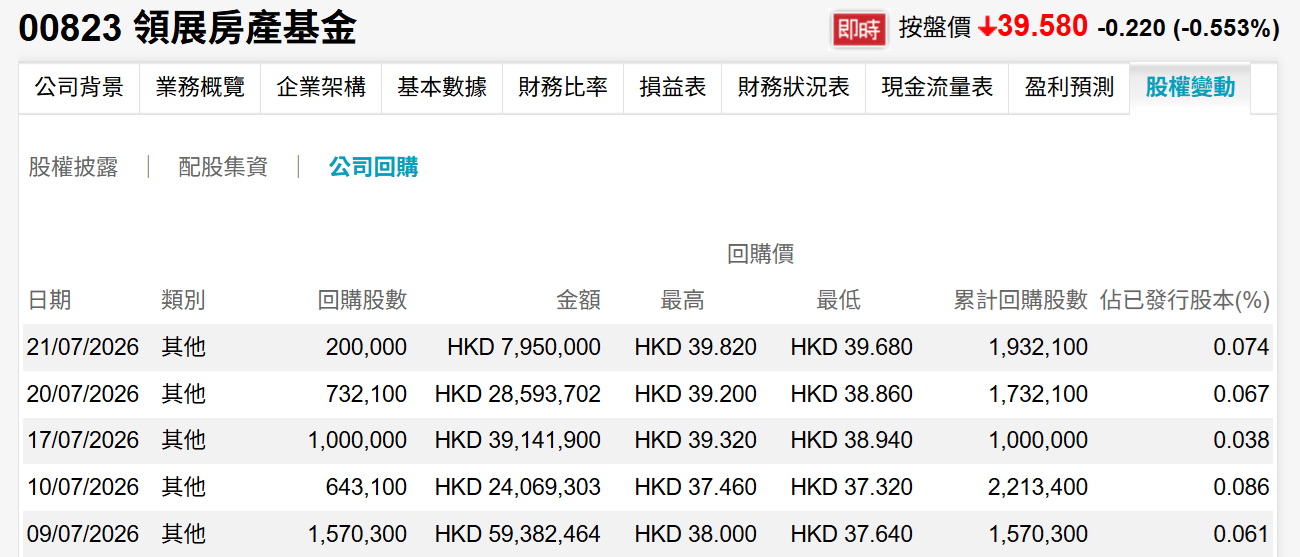Click the 00823 領展房產基金 stock title

point(187,28)
